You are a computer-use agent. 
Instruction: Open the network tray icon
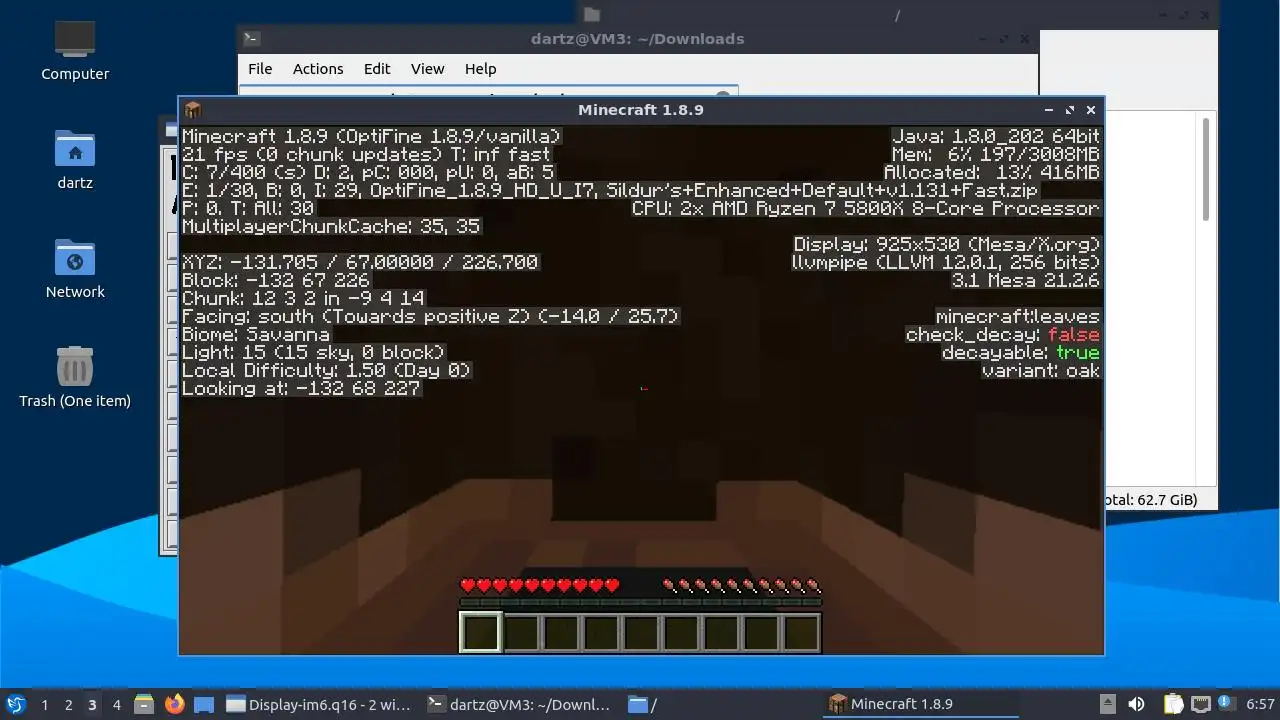click(1200, 704)
